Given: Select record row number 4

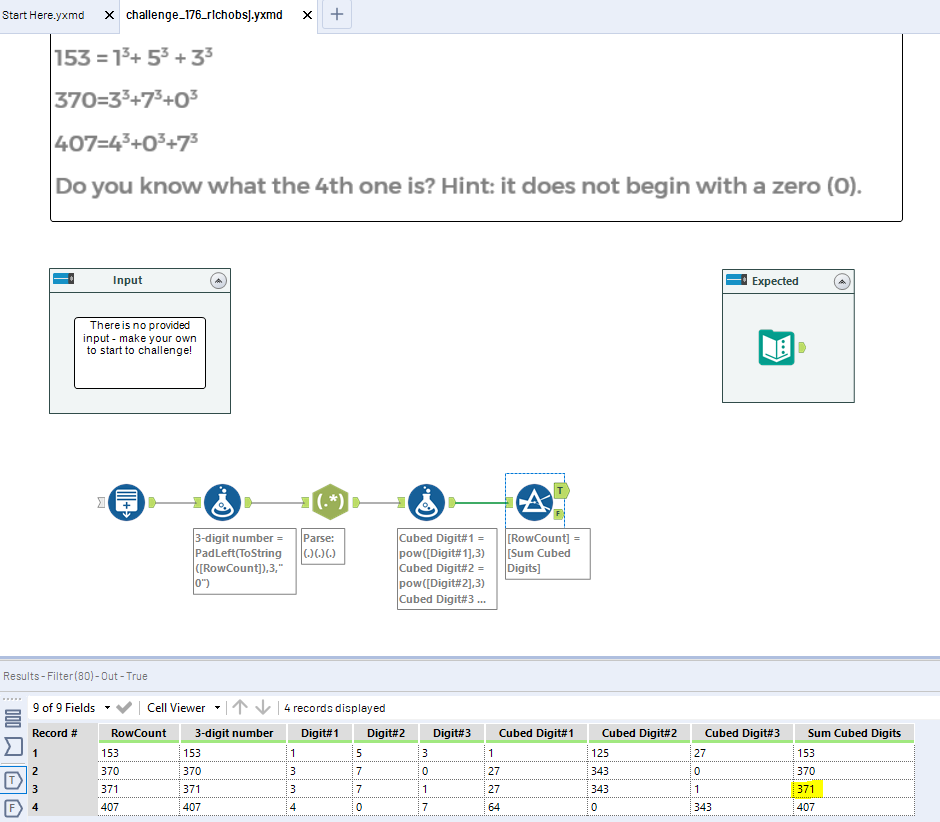Looking at the screenshot, I should click(63, 807).
